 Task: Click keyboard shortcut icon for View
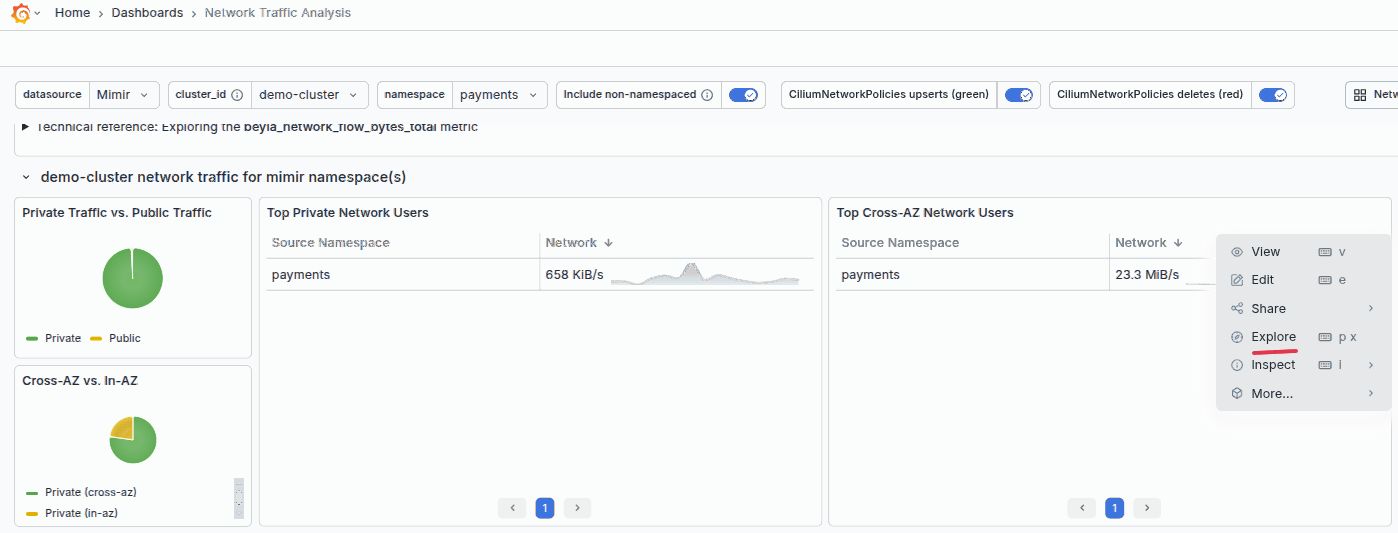pyautogui.click(x=1325, y=252)
